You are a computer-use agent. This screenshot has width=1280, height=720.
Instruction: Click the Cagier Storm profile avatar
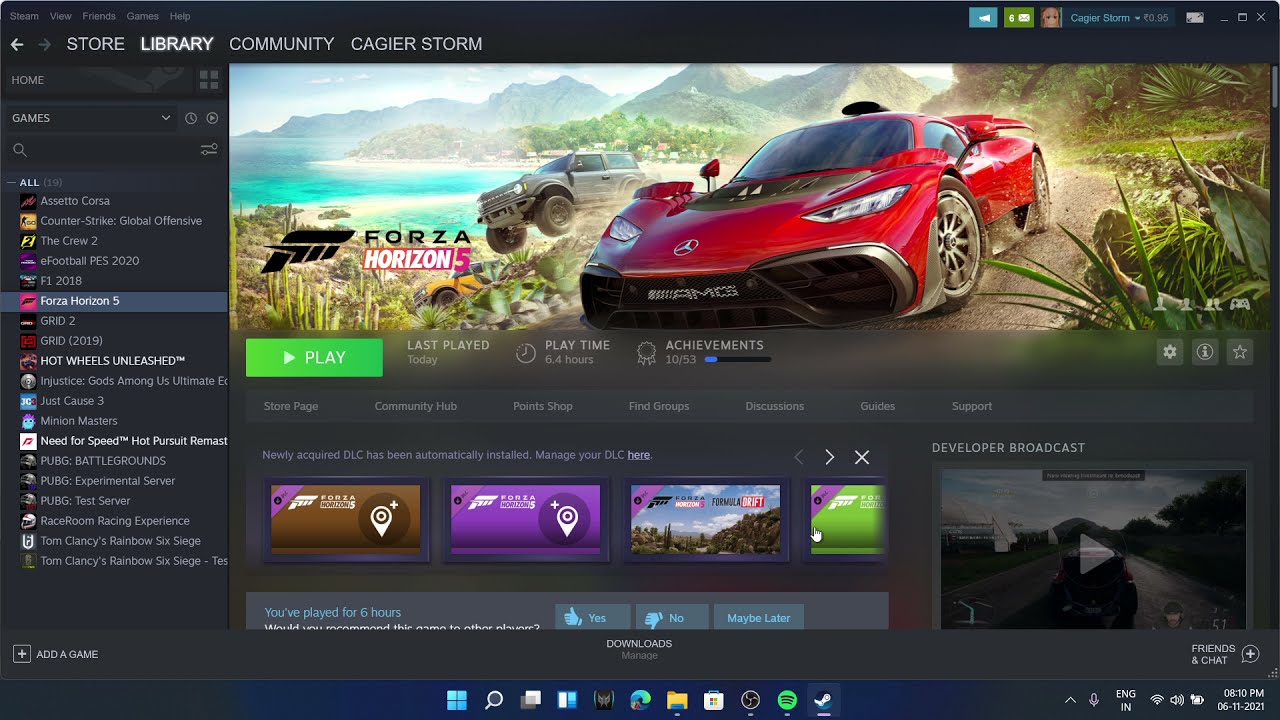point(1051,18)
